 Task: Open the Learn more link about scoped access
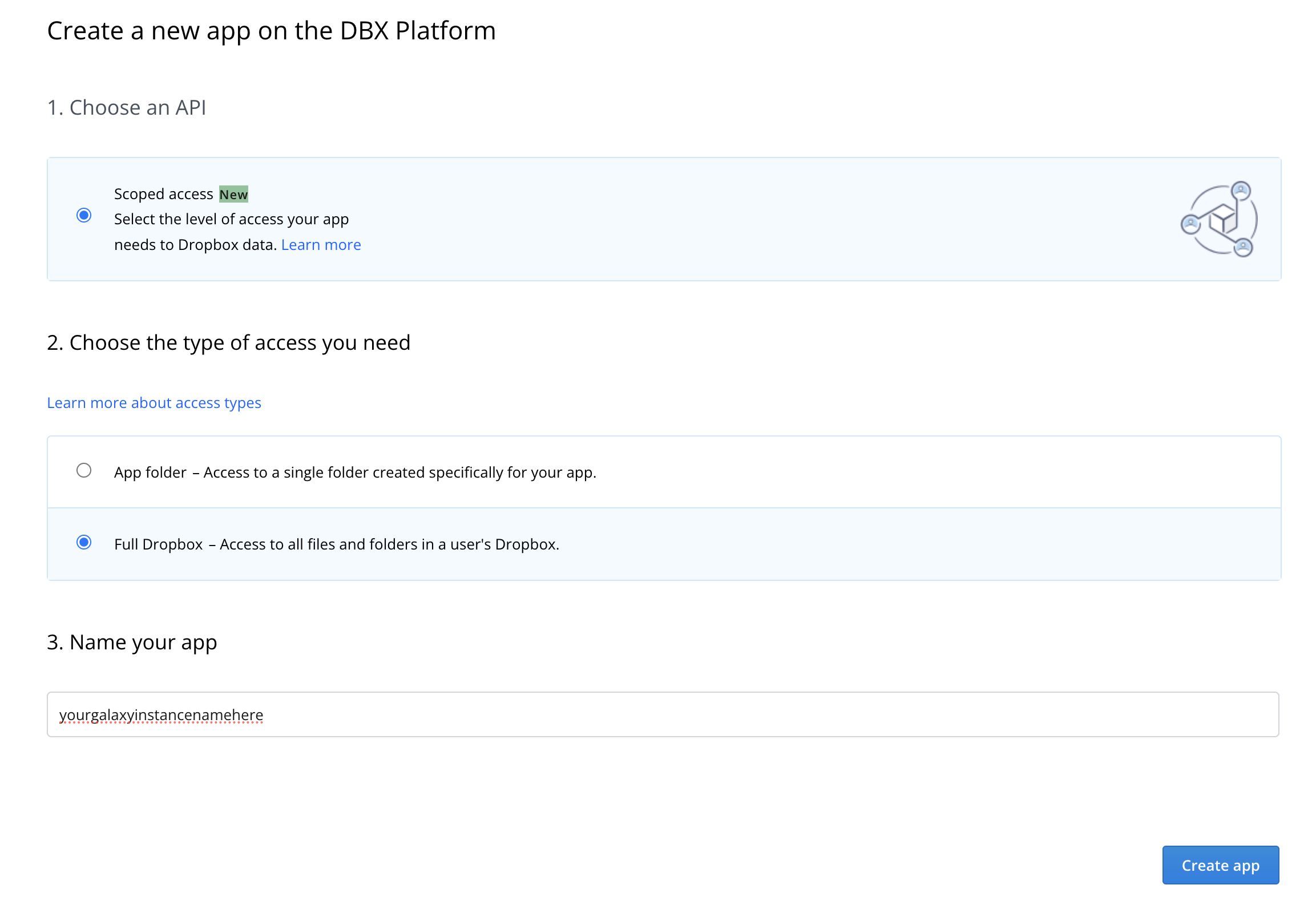coord(321,244)
